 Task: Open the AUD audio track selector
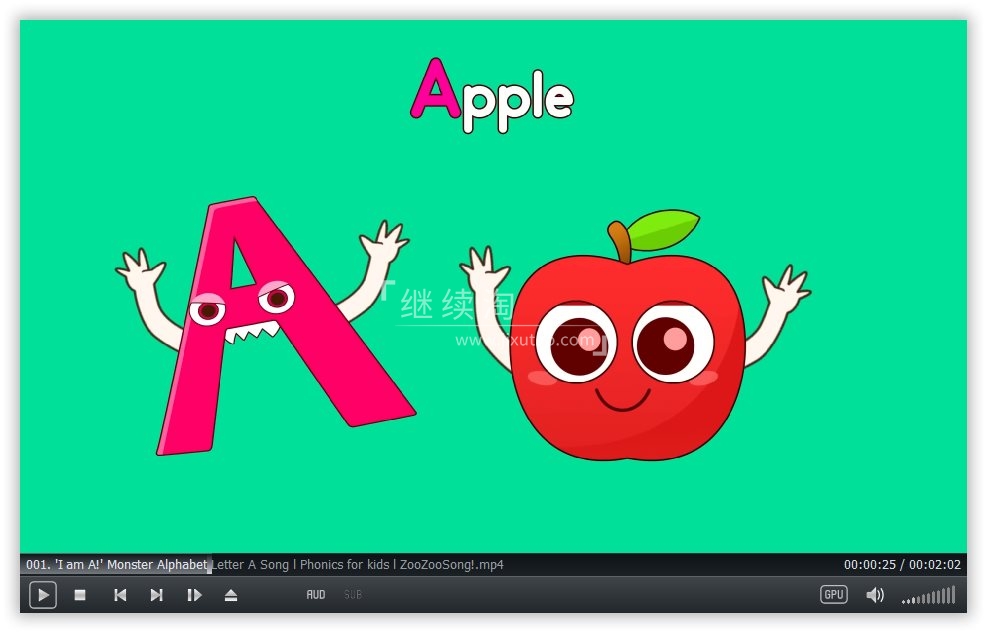[x=316, y=595]
